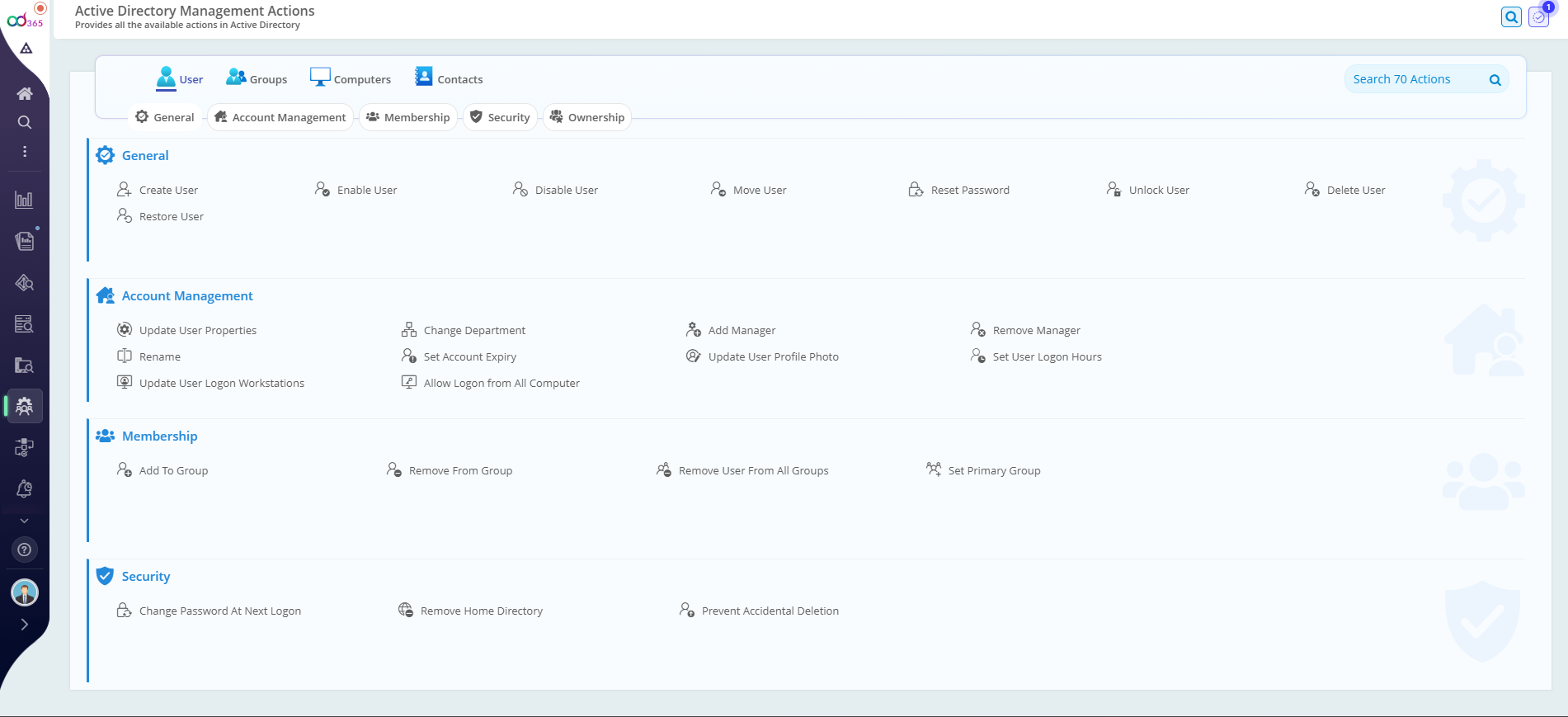Click the home icon in left sidebar

25,93
